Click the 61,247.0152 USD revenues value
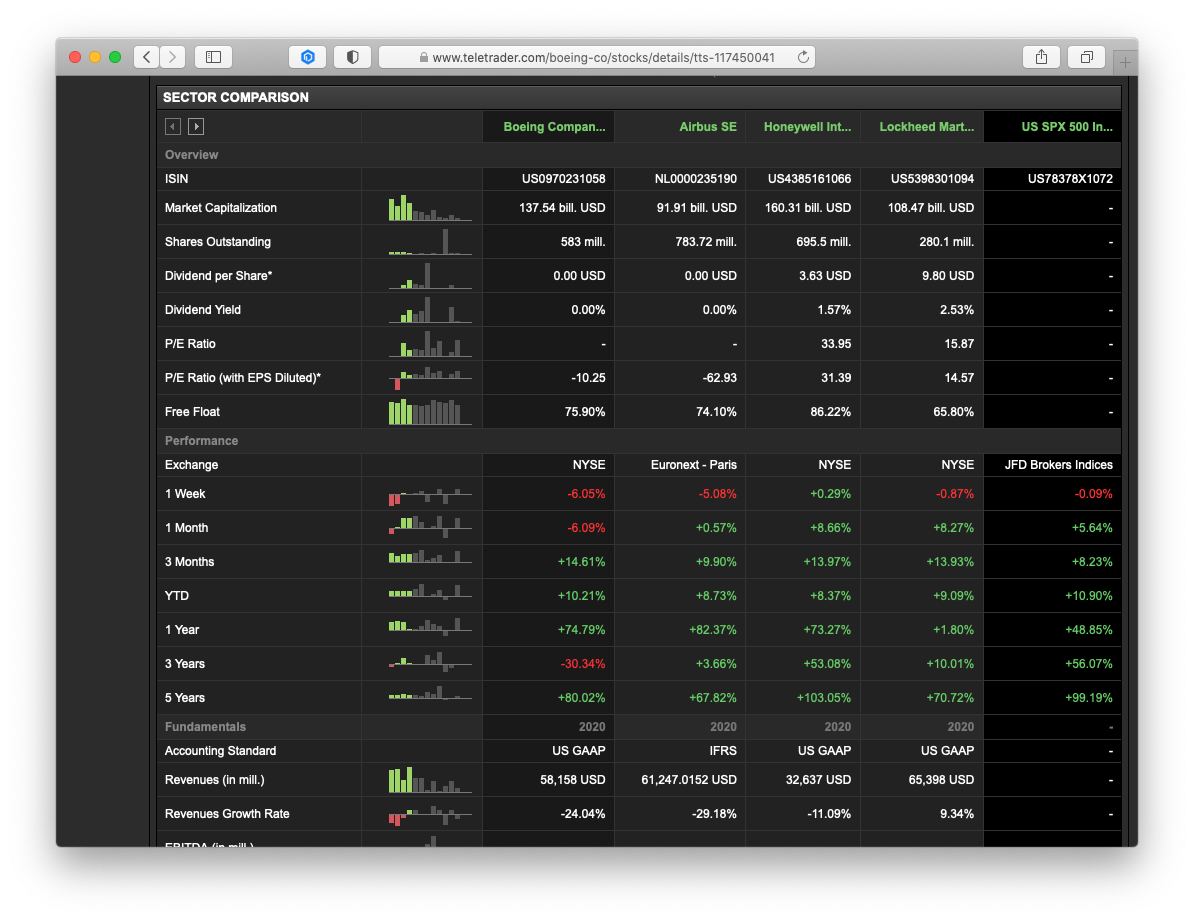The width and height of the screenshot is (1194, 921). (x=688, y=780)
